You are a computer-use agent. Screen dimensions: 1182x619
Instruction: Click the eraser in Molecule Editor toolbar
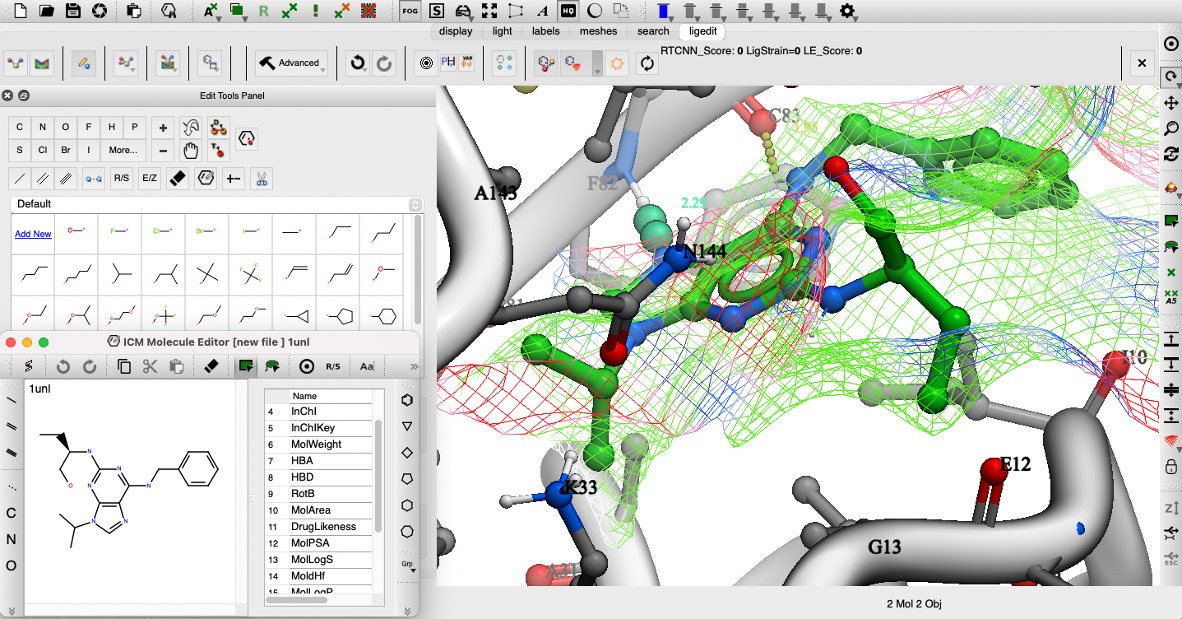[212, 366]
